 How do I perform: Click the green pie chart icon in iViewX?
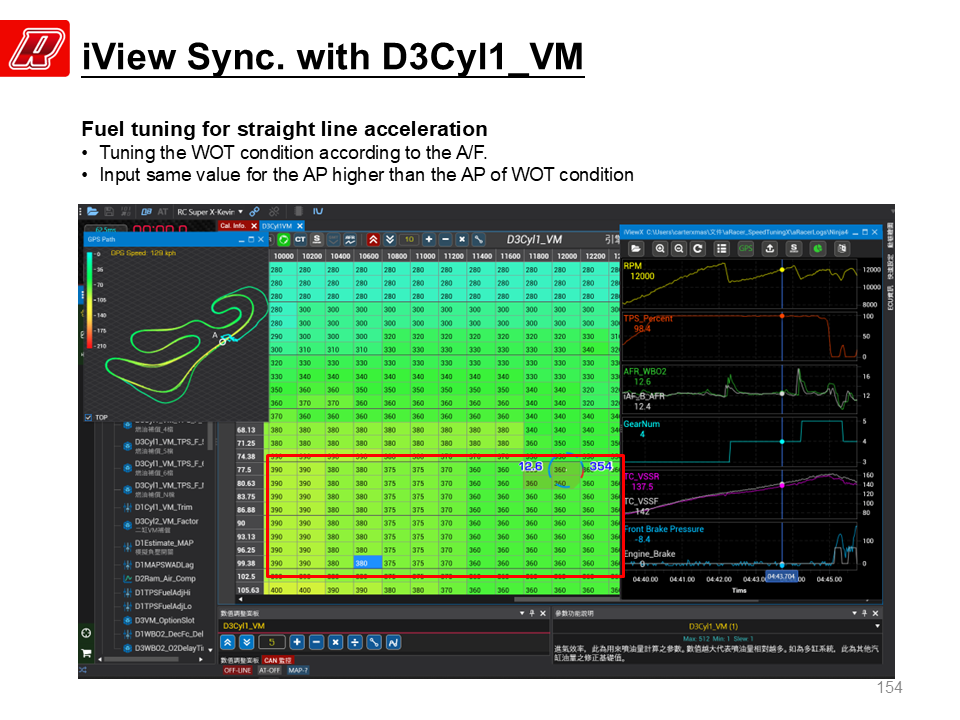point(818,249)
